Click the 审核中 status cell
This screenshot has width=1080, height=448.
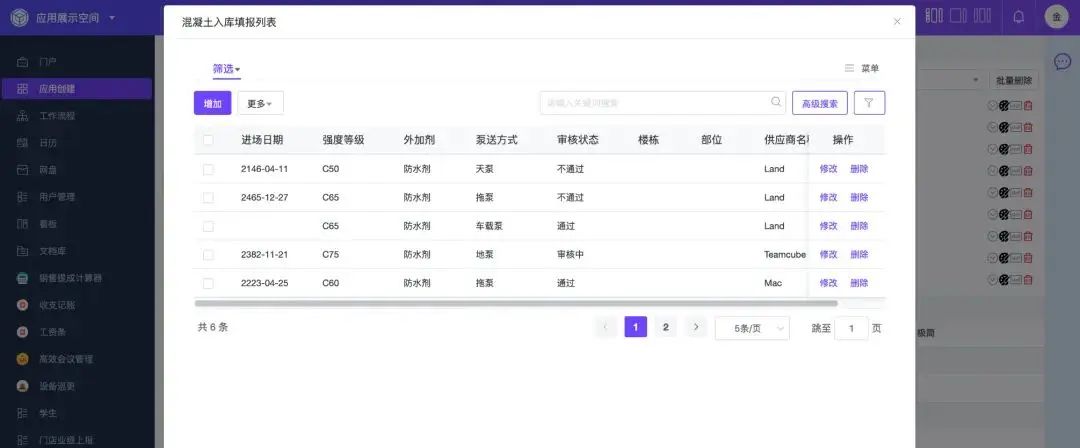pos(570,254)
